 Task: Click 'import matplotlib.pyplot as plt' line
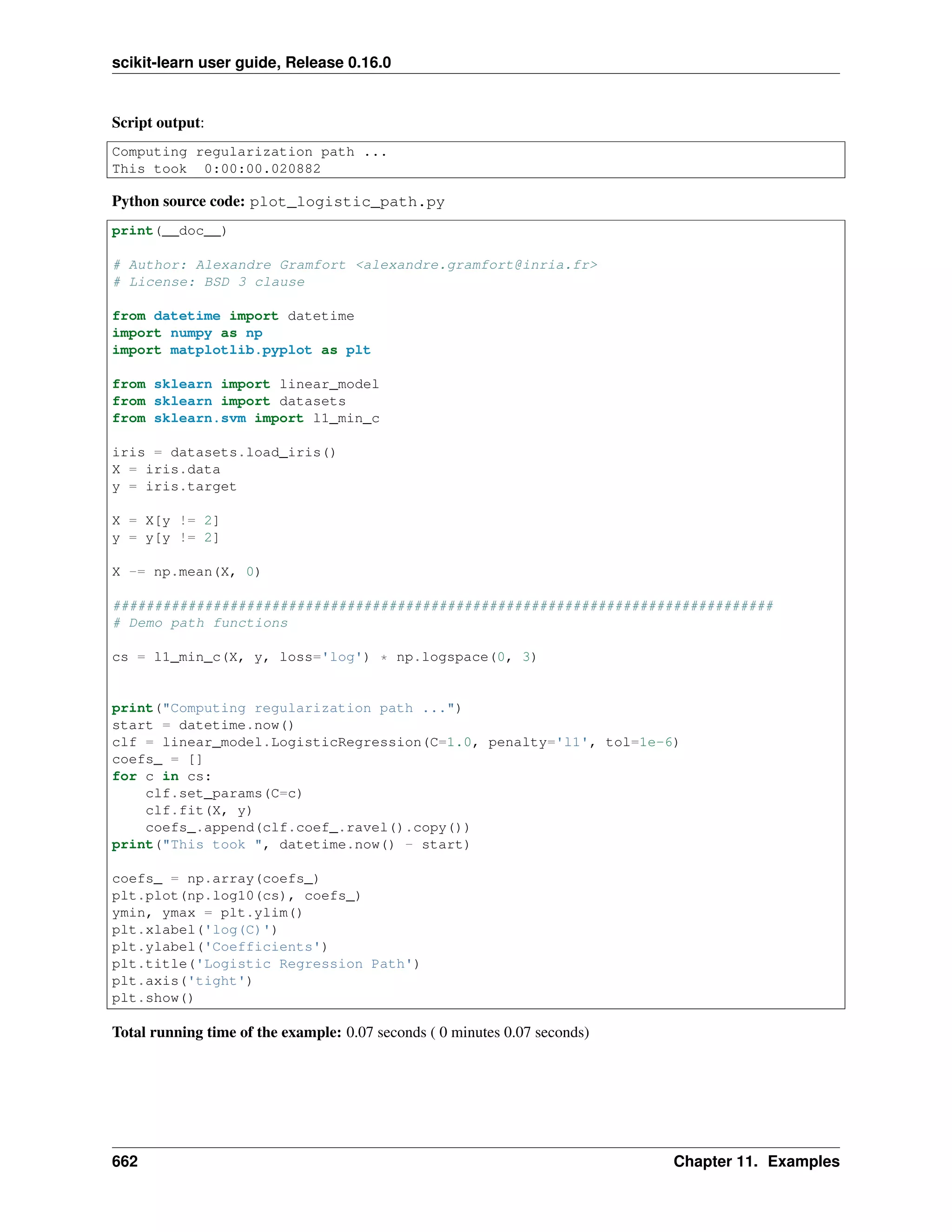tap(241, 350)
